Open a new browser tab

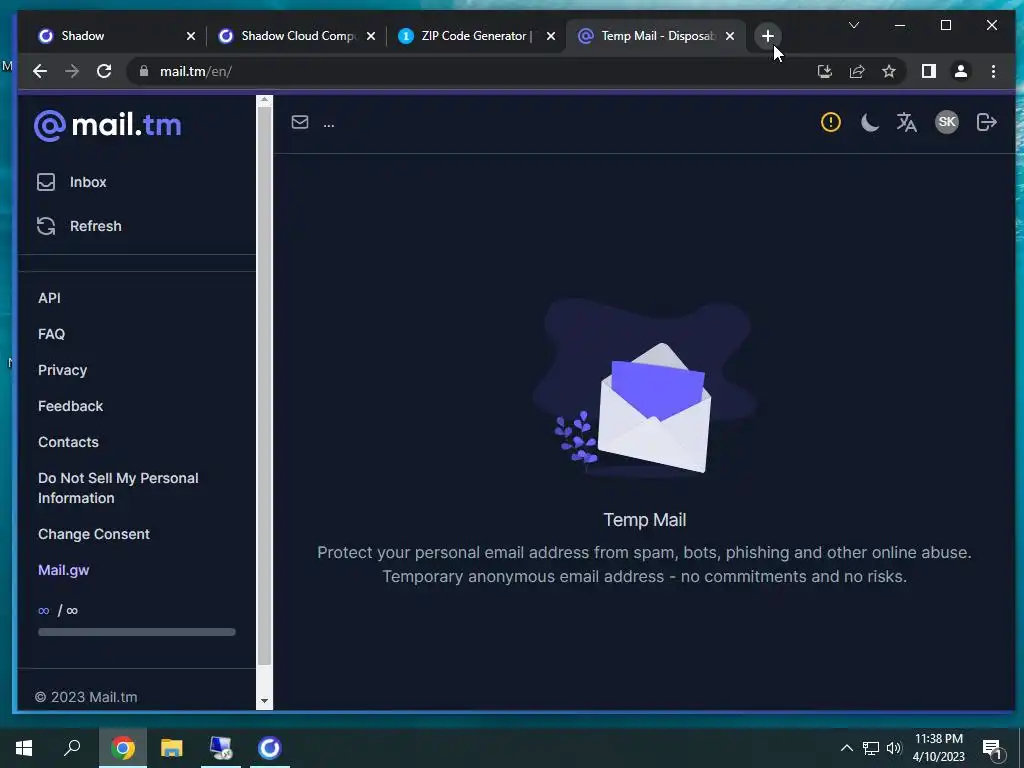pos(767,36)
